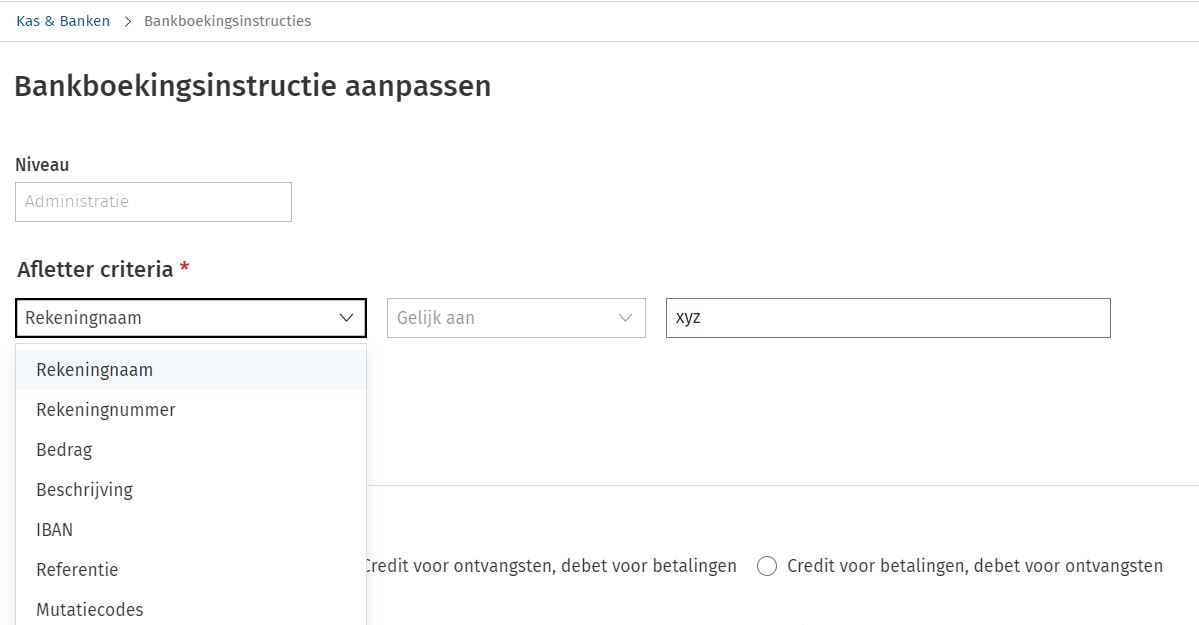1199x625 pixels.
Task: Select the highlighted "Rekeningnaam" option
Action: pyautogui.click(x=94, y=369)
